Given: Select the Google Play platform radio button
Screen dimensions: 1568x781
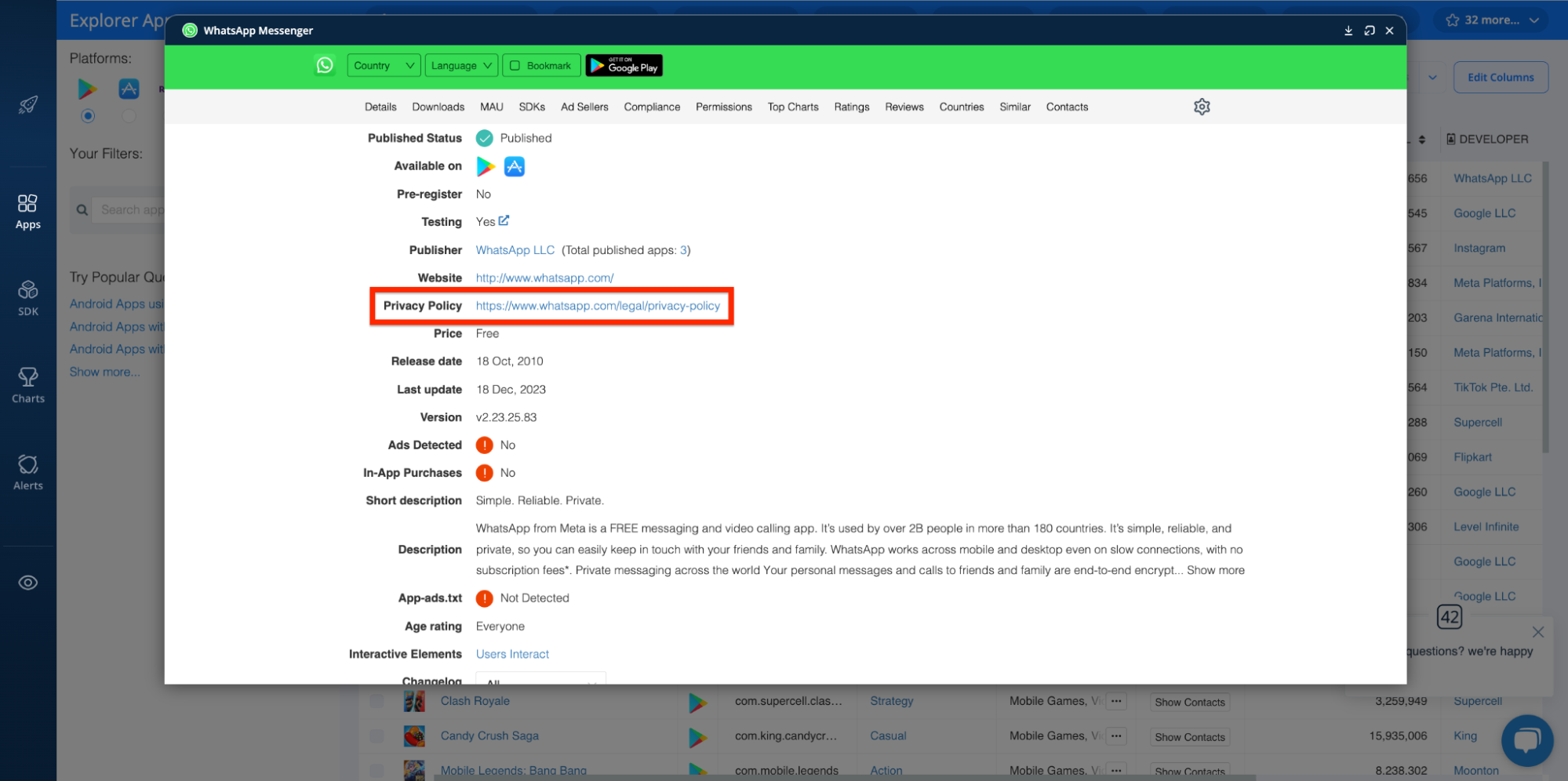Looking at the screenshot, I should 88,116.
